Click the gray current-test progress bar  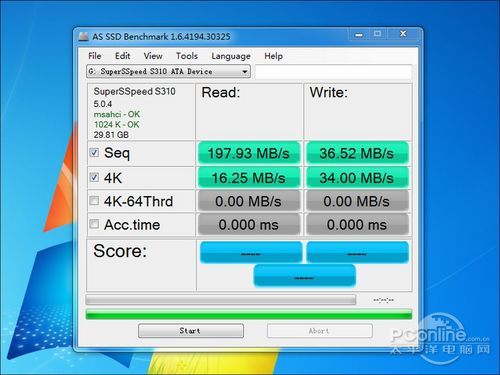(x=221, y=300)
